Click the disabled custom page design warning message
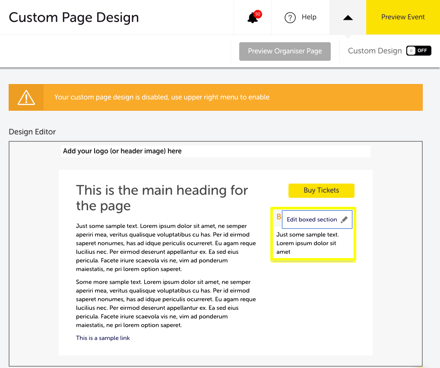The width and height of the screenshot is (440, 368). coord(162,97)
